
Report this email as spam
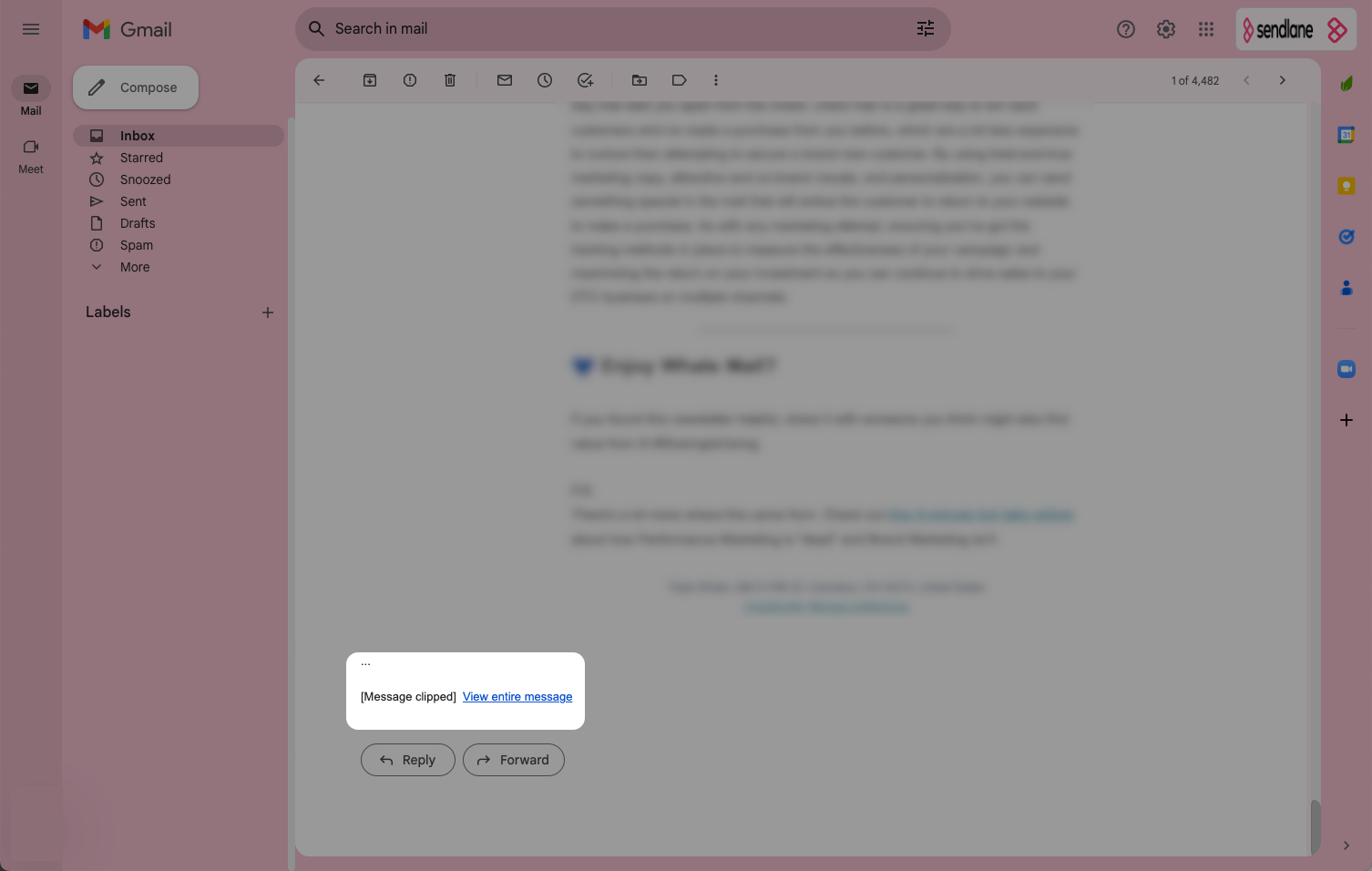(x=410, y=80)
